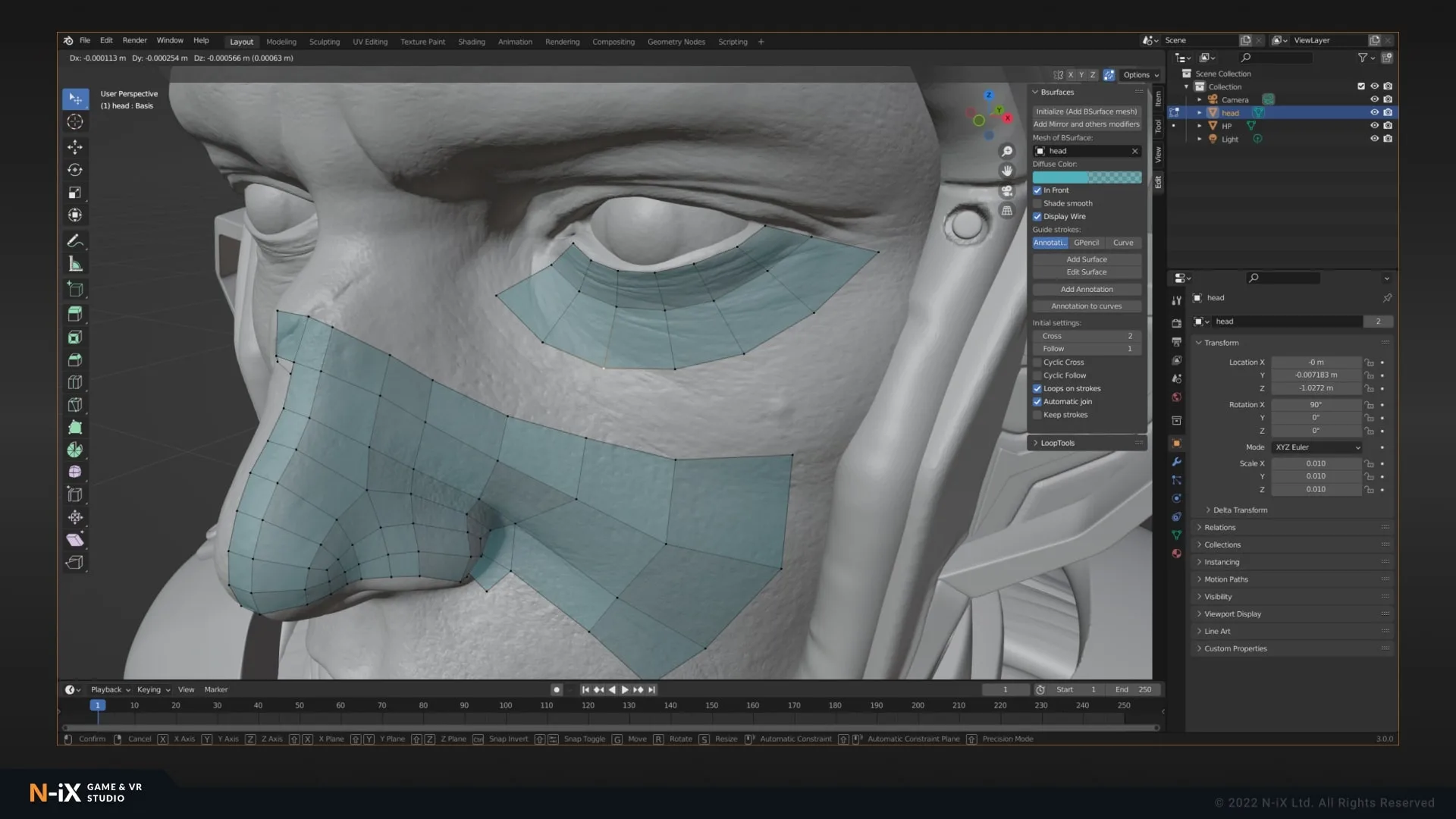Open the Render menu
Viewport: 1456px width, 819px height.
134,41
